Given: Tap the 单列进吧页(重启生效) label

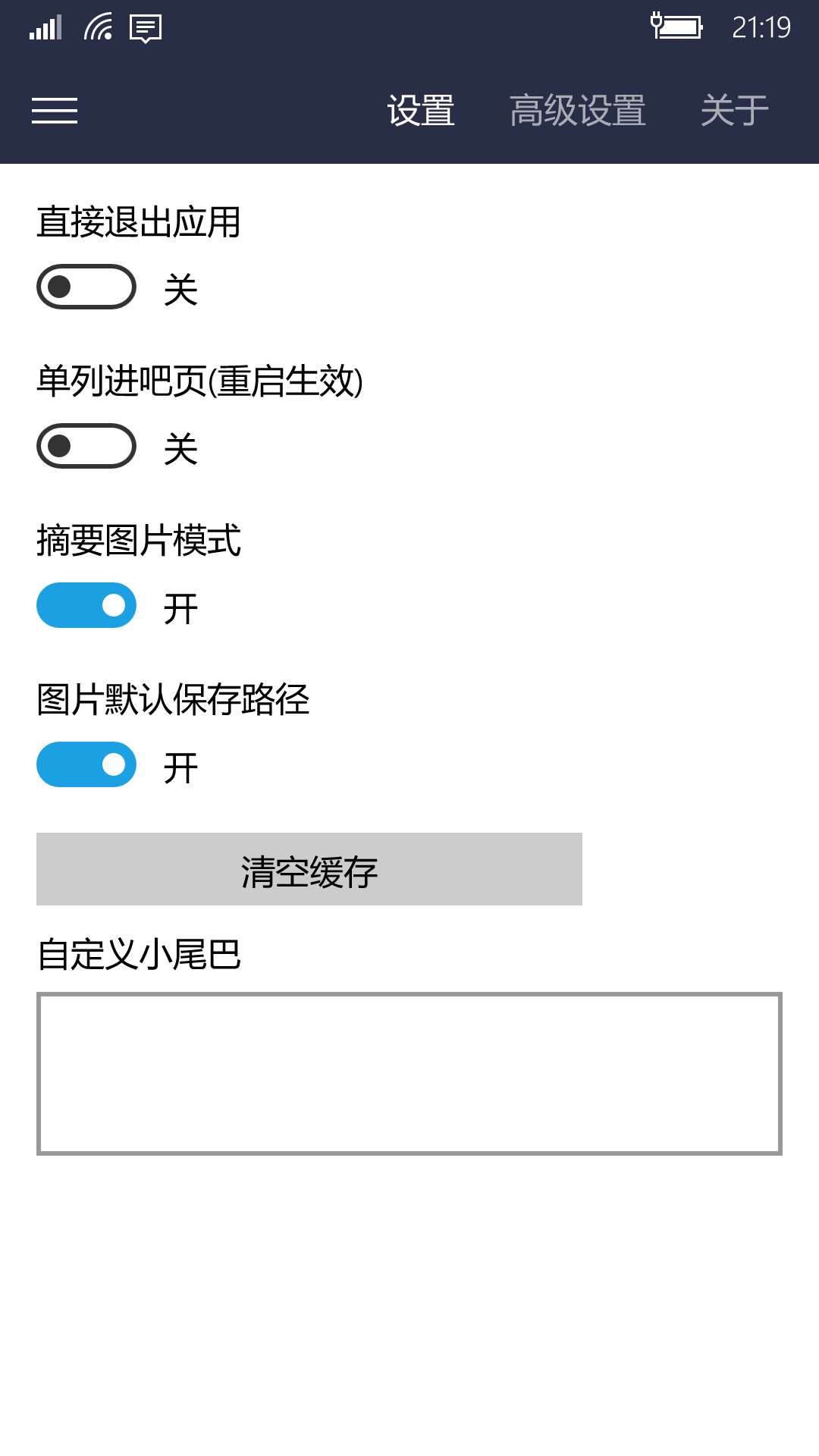Looking at the screenshot, I should tap(200, 381).
